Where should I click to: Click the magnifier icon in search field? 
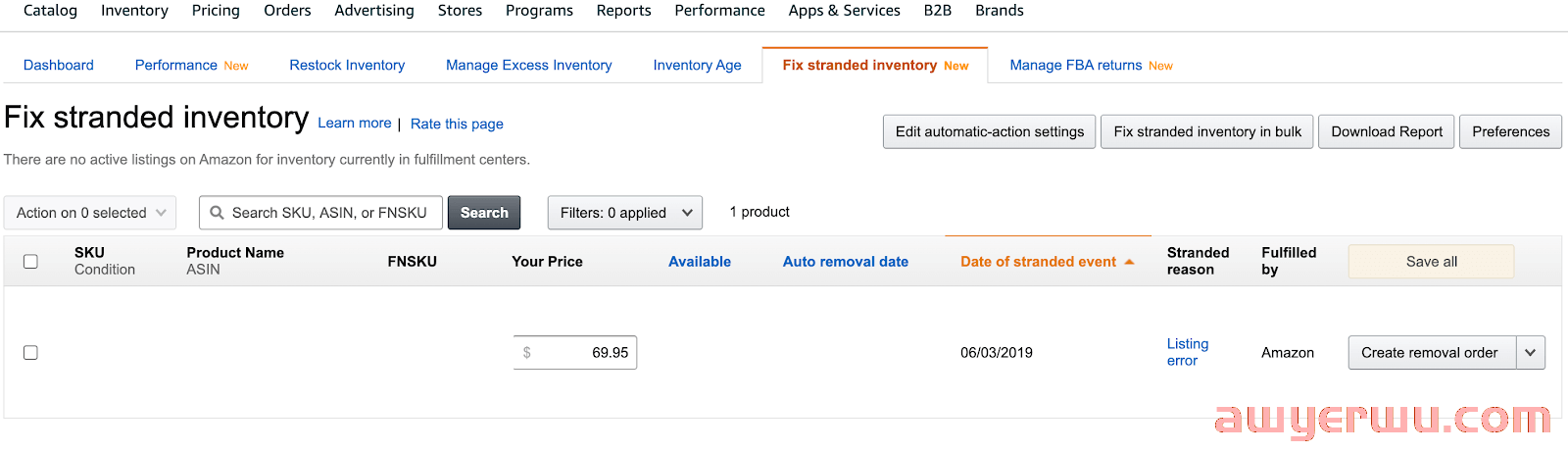pos(218,213)
